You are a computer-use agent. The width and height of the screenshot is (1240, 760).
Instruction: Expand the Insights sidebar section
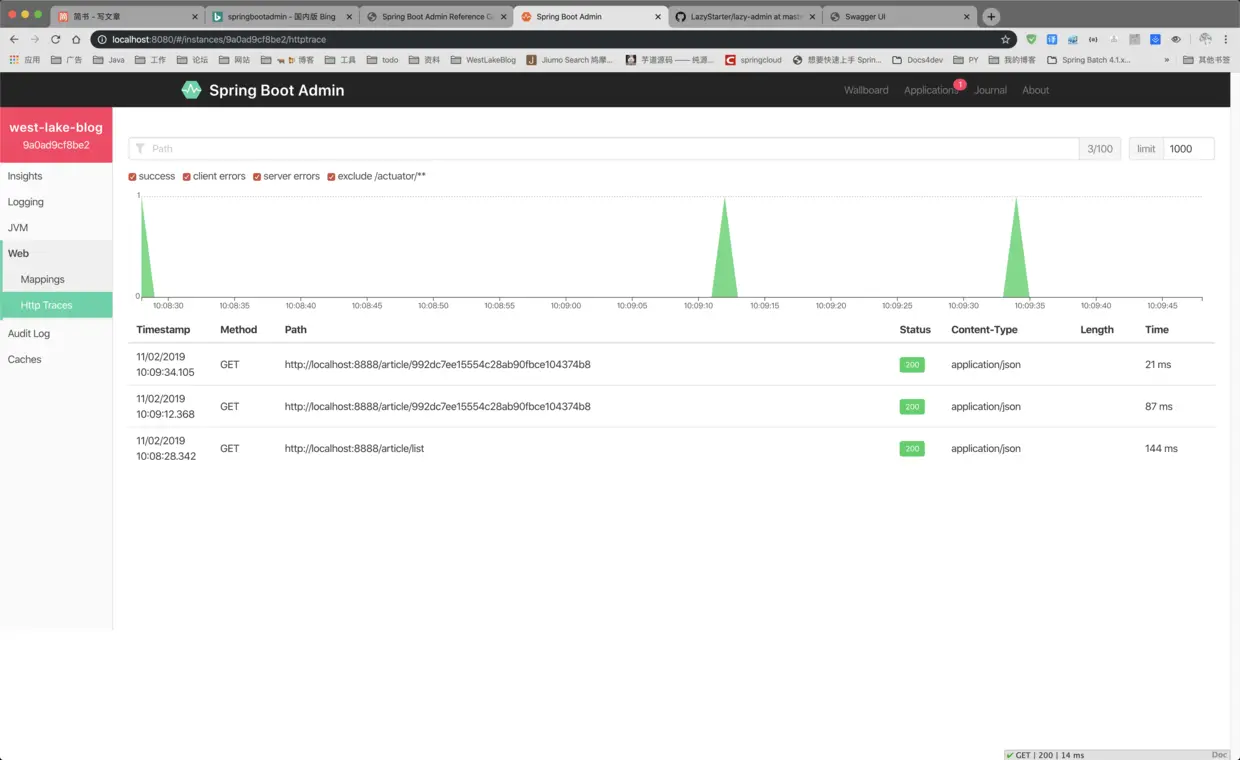[x=56, y=176]
